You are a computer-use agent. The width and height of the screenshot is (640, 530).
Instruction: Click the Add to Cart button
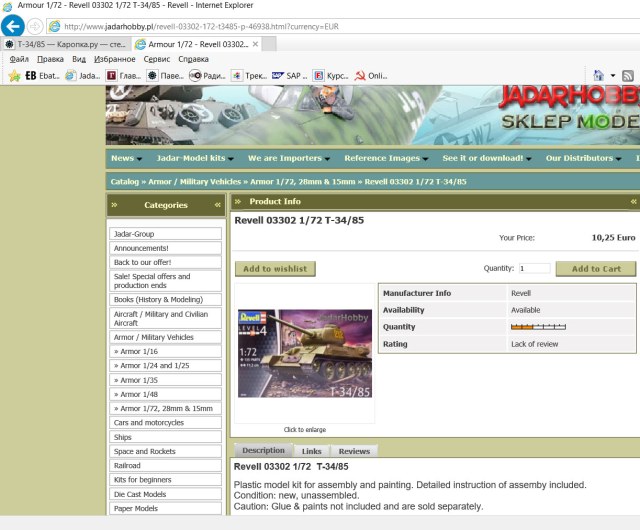[x=596, y=268]
